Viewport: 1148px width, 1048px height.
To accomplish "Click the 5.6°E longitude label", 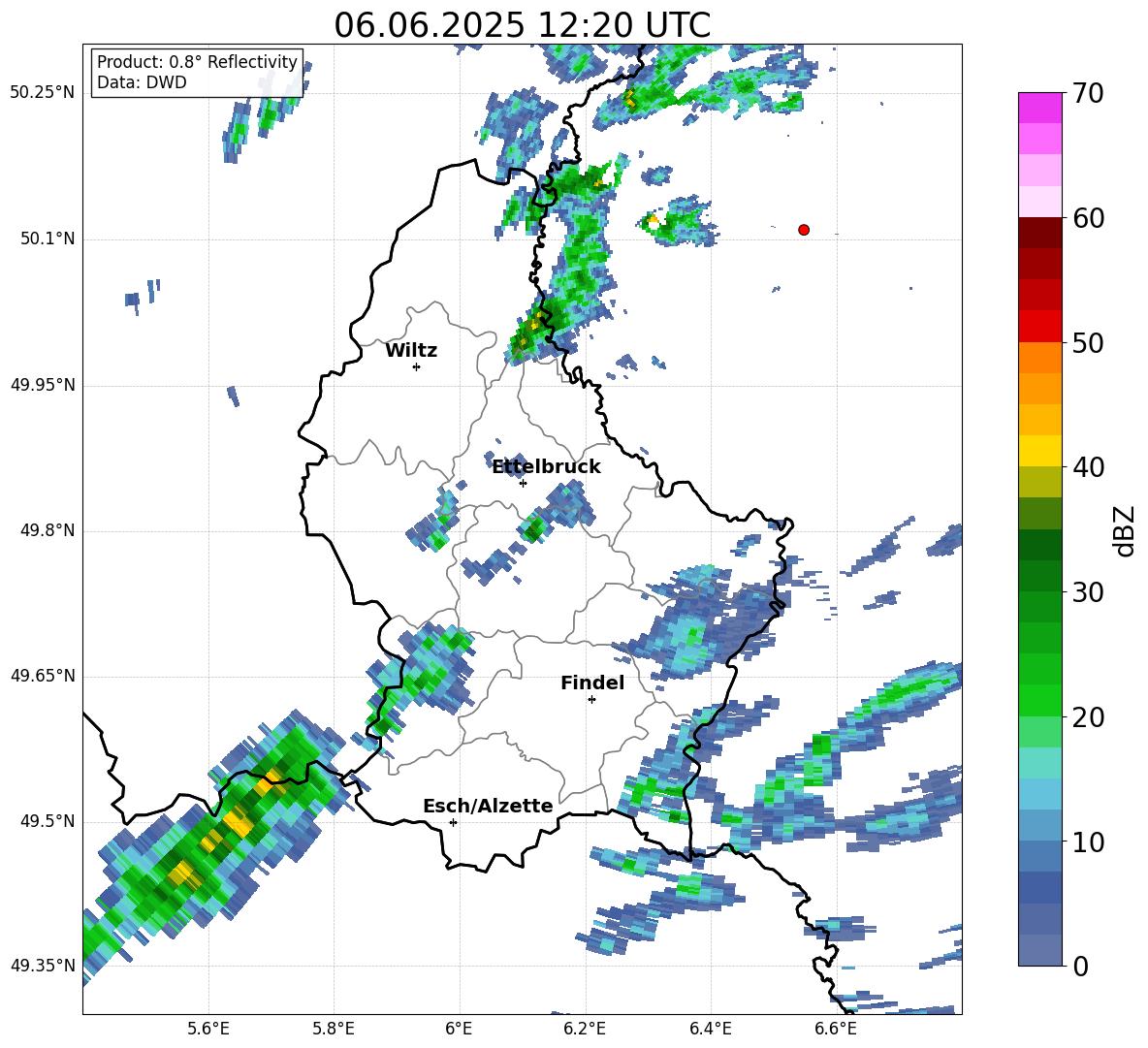I will [208, 1030].
